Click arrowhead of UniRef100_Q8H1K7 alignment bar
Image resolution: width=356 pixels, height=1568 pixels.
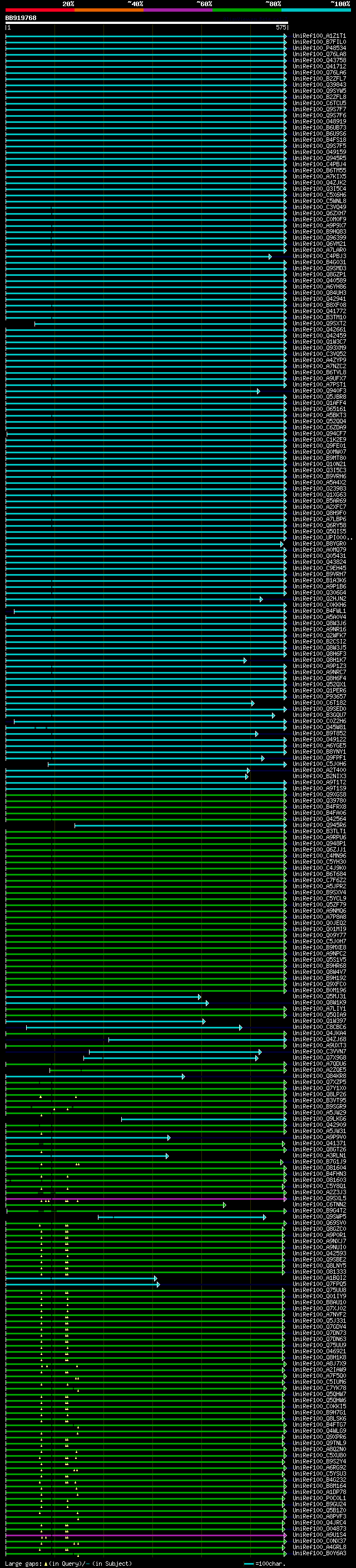click(x=245, y=660)
